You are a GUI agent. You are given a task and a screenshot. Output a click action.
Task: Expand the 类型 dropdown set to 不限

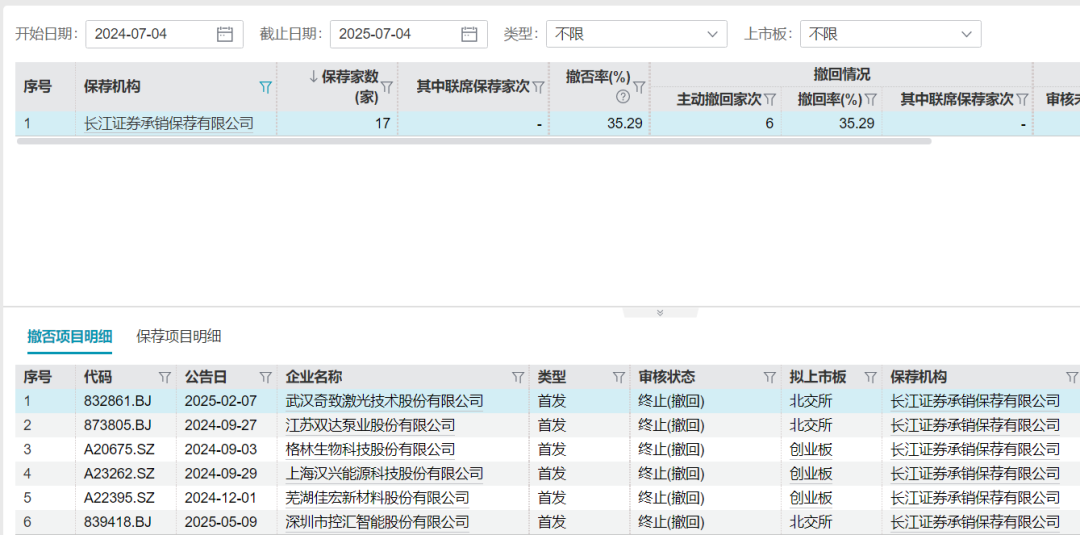tap(636, 34)
